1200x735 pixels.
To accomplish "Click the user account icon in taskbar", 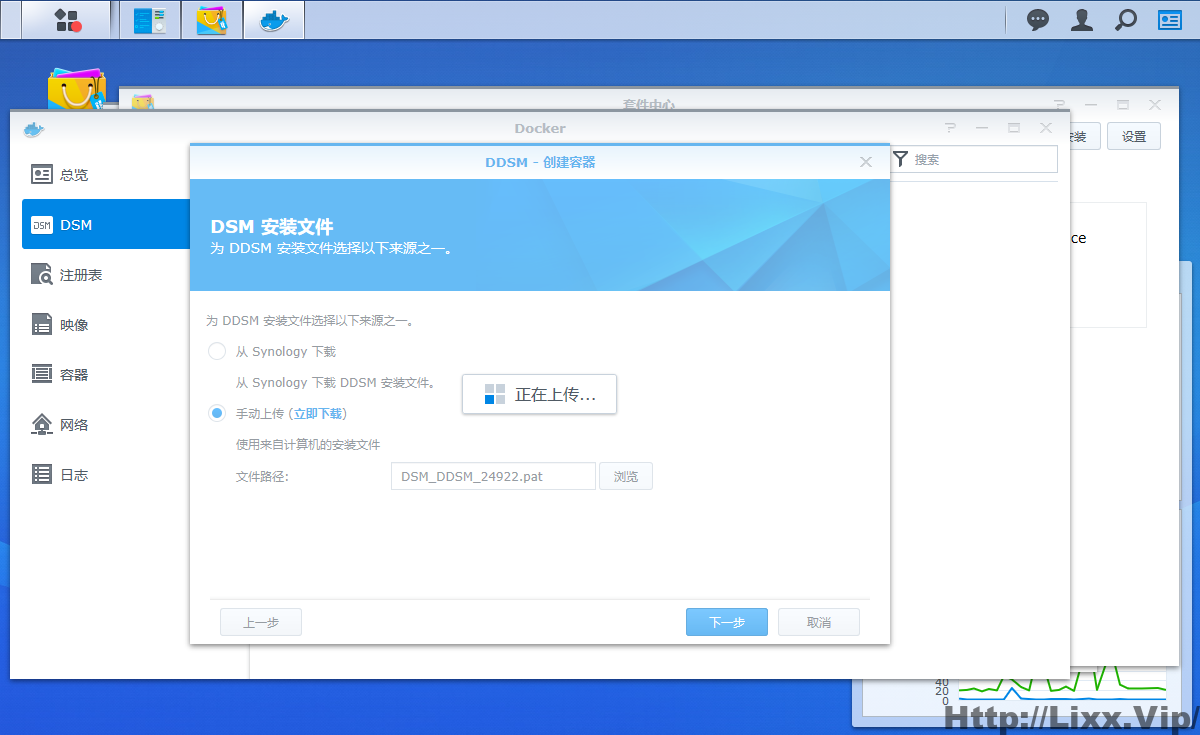I will 1081,19.
